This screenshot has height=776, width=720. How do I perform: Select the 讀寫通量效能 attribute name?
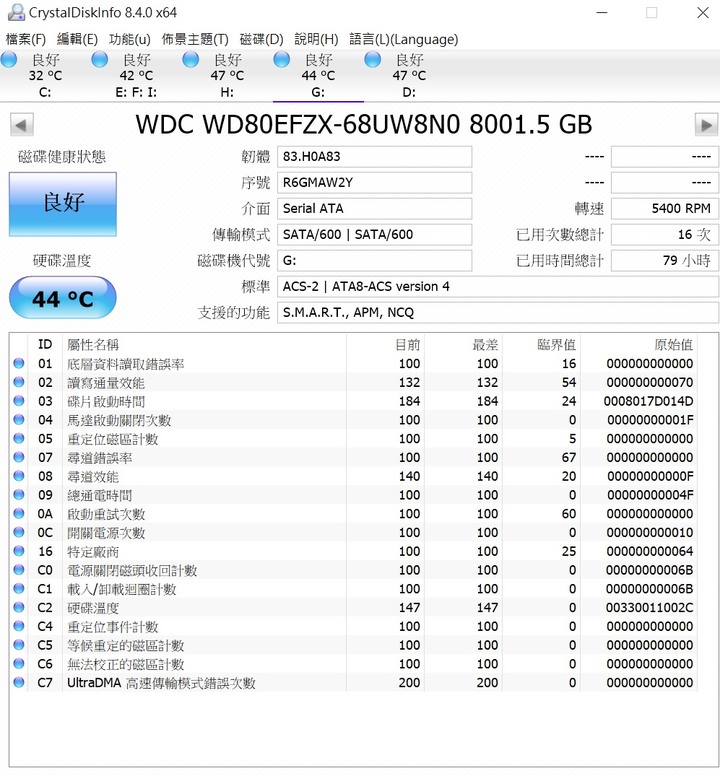point(106,383)
